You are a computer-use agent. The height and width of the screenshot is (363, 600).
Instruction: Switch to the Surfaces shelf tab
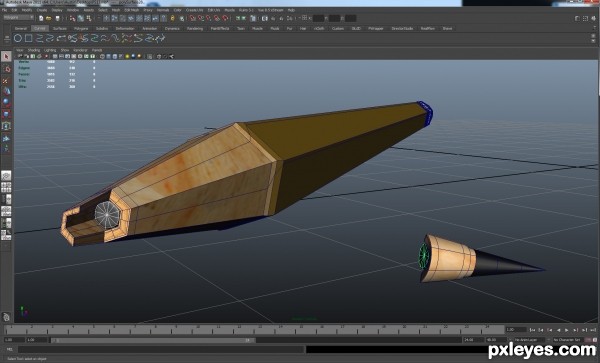(60, 28)
